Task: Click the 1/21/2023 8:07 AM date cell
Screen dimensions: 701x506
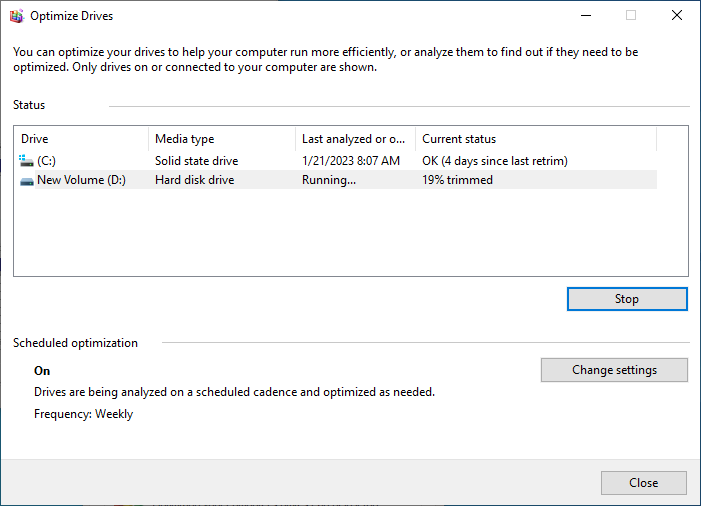Action: click(350, 161)
